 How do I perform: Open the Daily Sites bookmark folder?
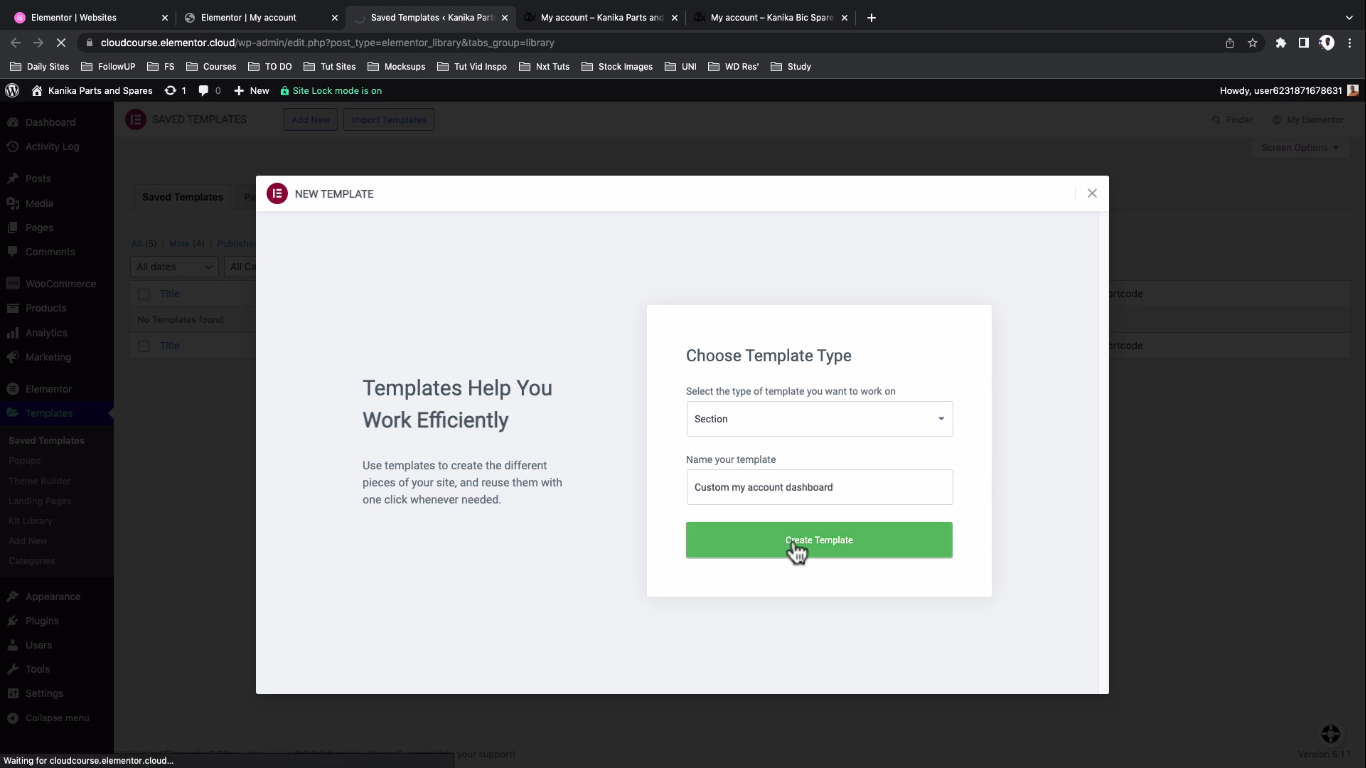click(x=39, y=67)
